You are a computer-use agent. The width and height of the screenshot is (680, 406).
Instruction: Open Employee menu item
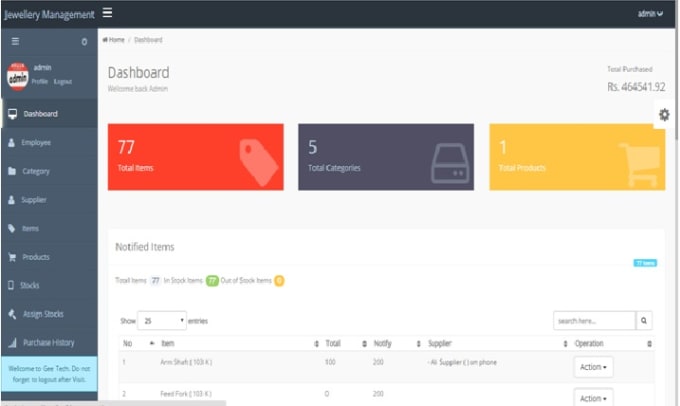49,142
